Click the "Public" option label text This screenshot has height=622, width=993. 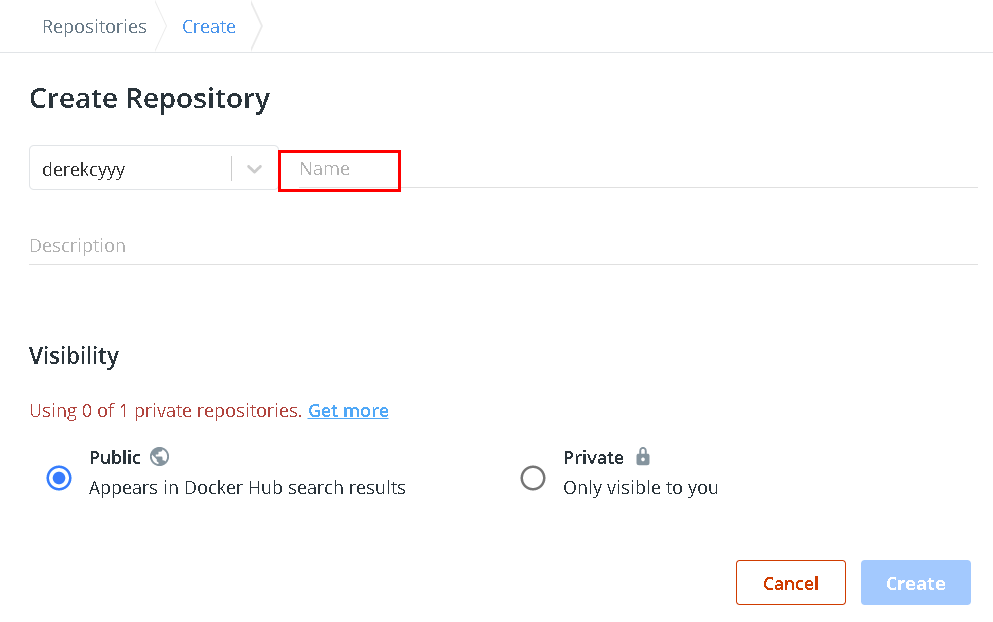[x=115, y=457]
